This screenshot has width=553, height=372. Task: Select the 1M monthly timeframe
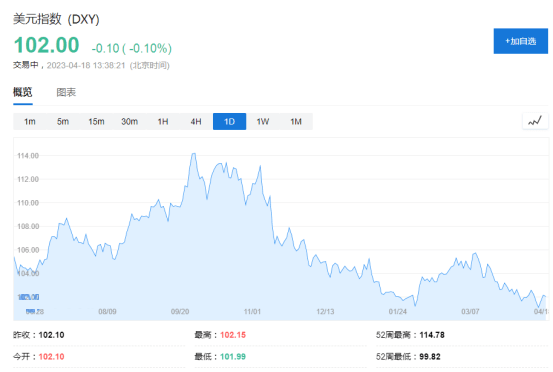tap(296, 122)
